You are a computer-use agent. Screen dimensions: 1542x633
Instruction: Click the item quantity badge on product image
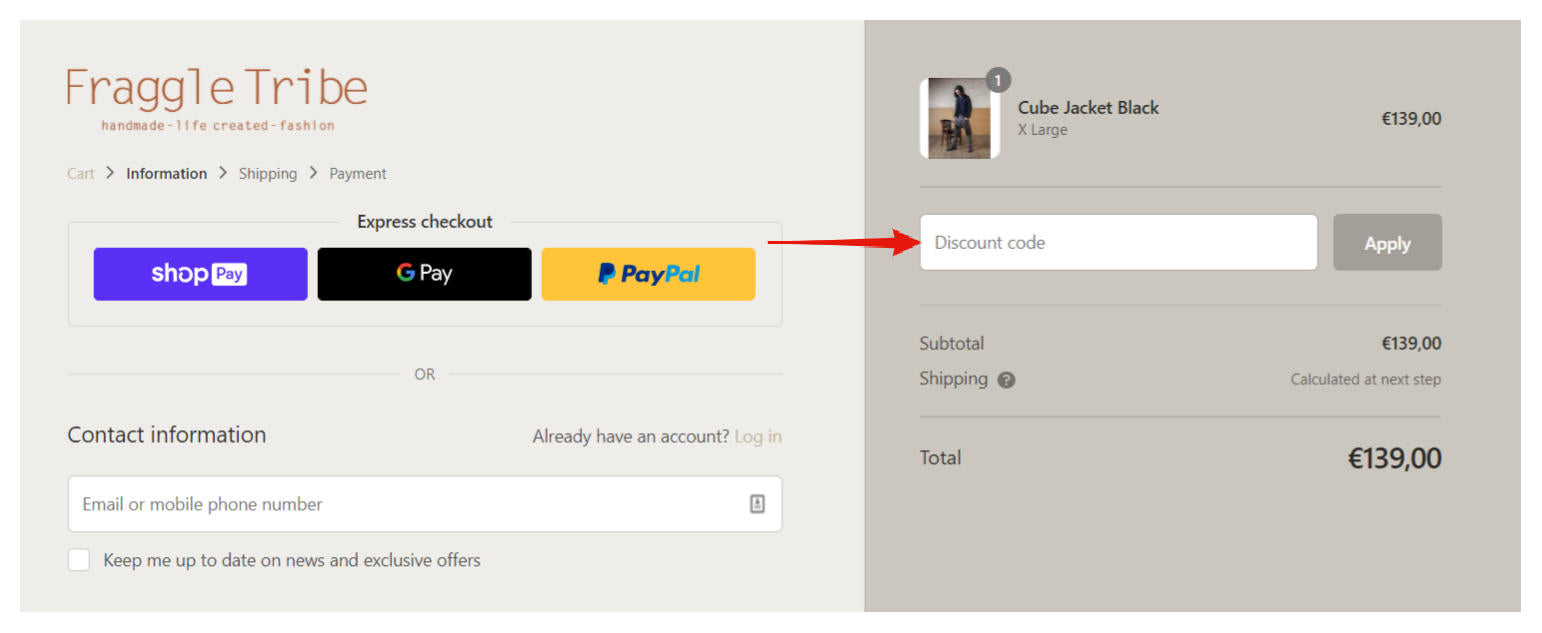(x=997, y=80)
